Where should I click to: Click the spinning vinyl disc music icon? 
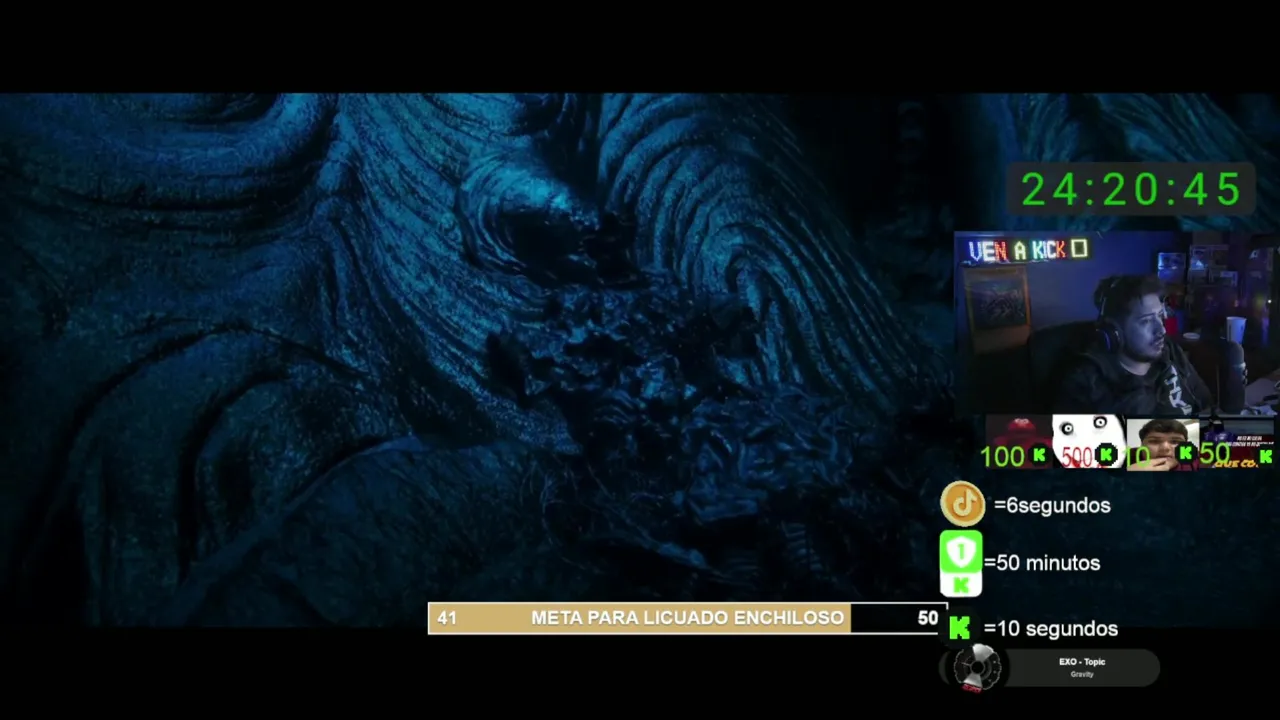point(977,667)
